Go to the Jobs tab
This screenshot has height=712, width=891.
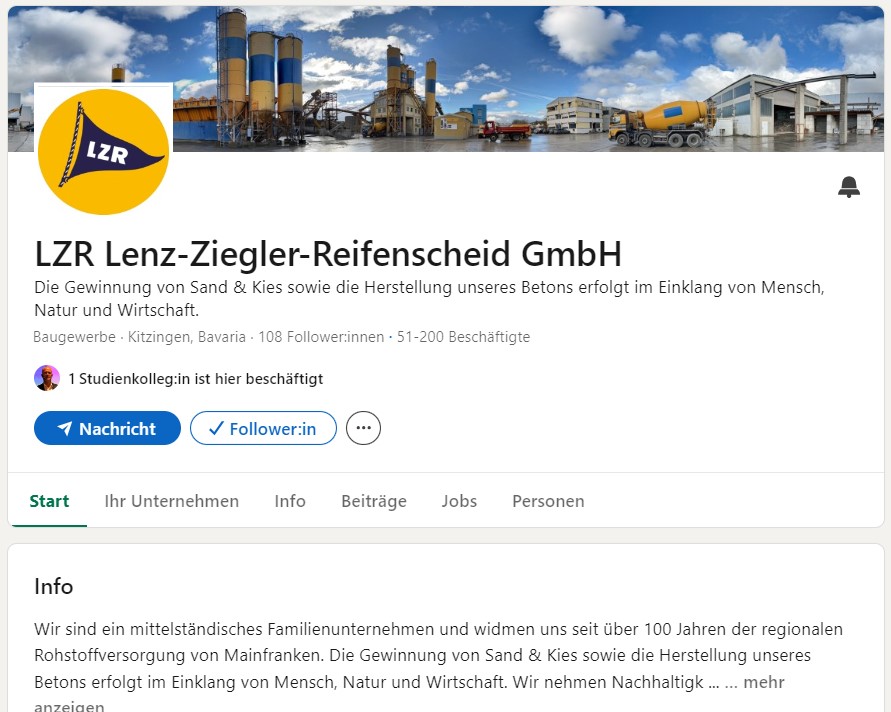click(459, 501)
